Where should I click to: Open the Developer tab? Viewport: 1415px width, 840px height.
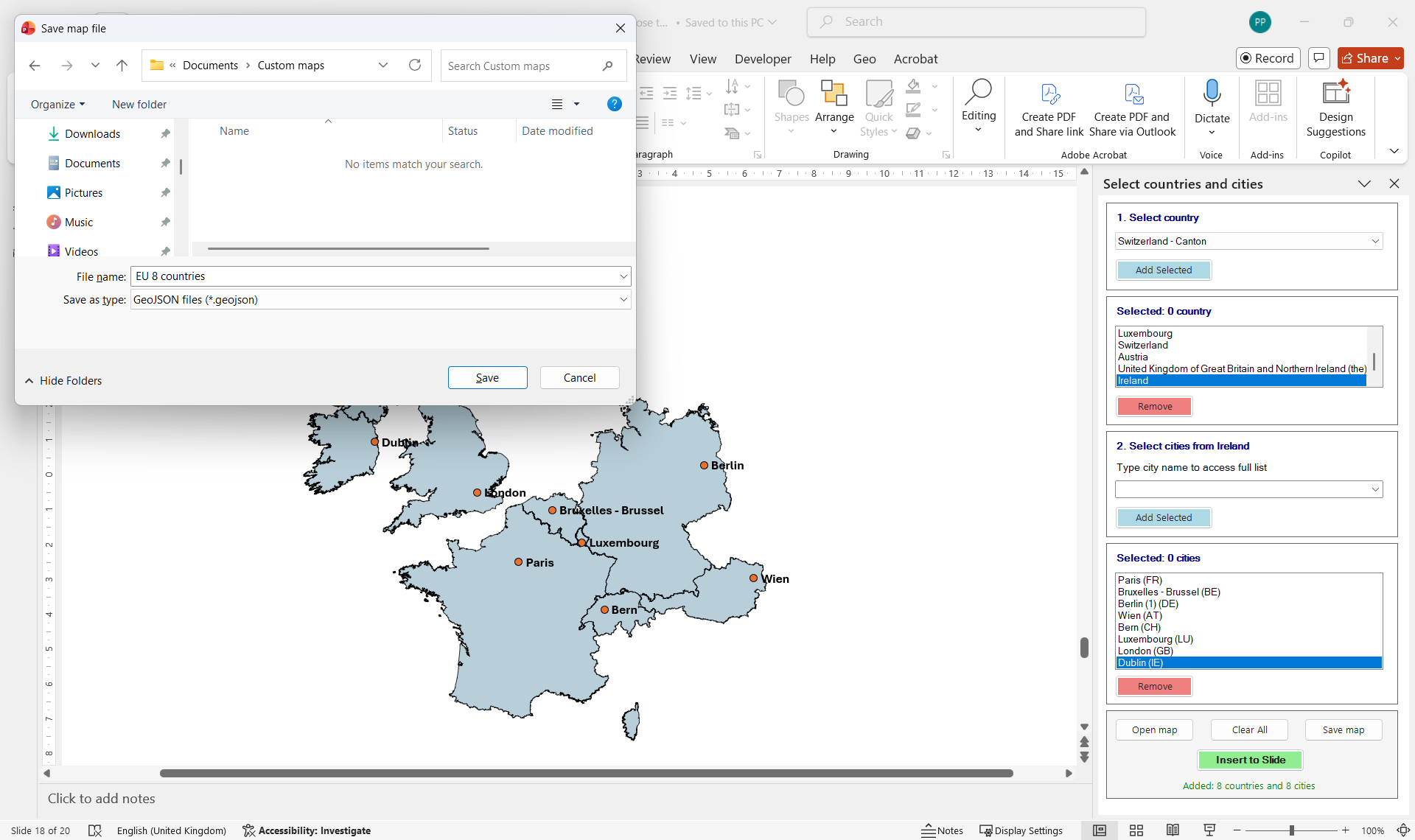point(762,58)
